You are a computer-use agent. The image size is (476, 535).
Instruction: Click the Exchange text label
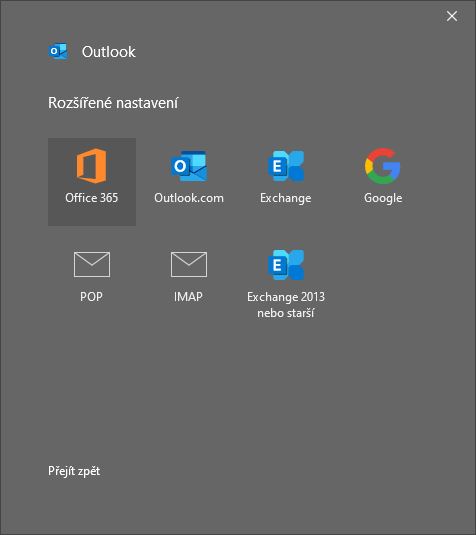tap(286, 198)
